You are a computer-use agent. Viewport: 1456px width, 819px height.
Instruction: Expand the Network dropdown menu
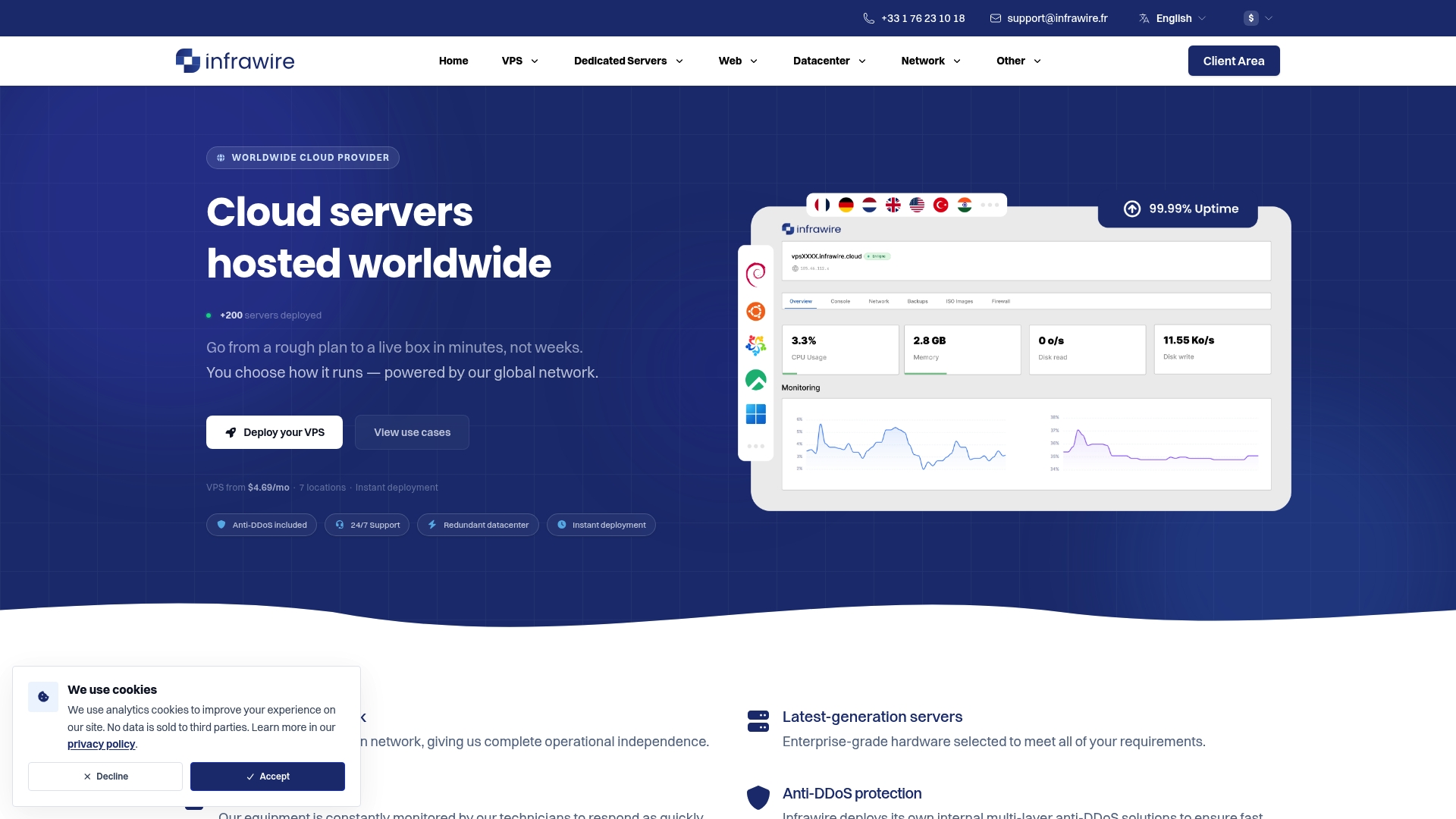coord(931,61)
